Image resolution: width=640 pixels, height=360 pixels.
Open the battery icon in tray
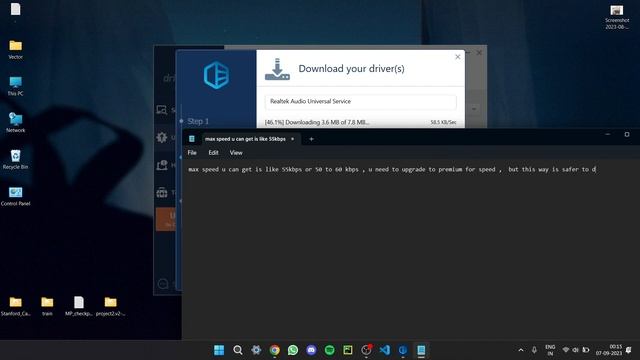(x=586, y=350)
